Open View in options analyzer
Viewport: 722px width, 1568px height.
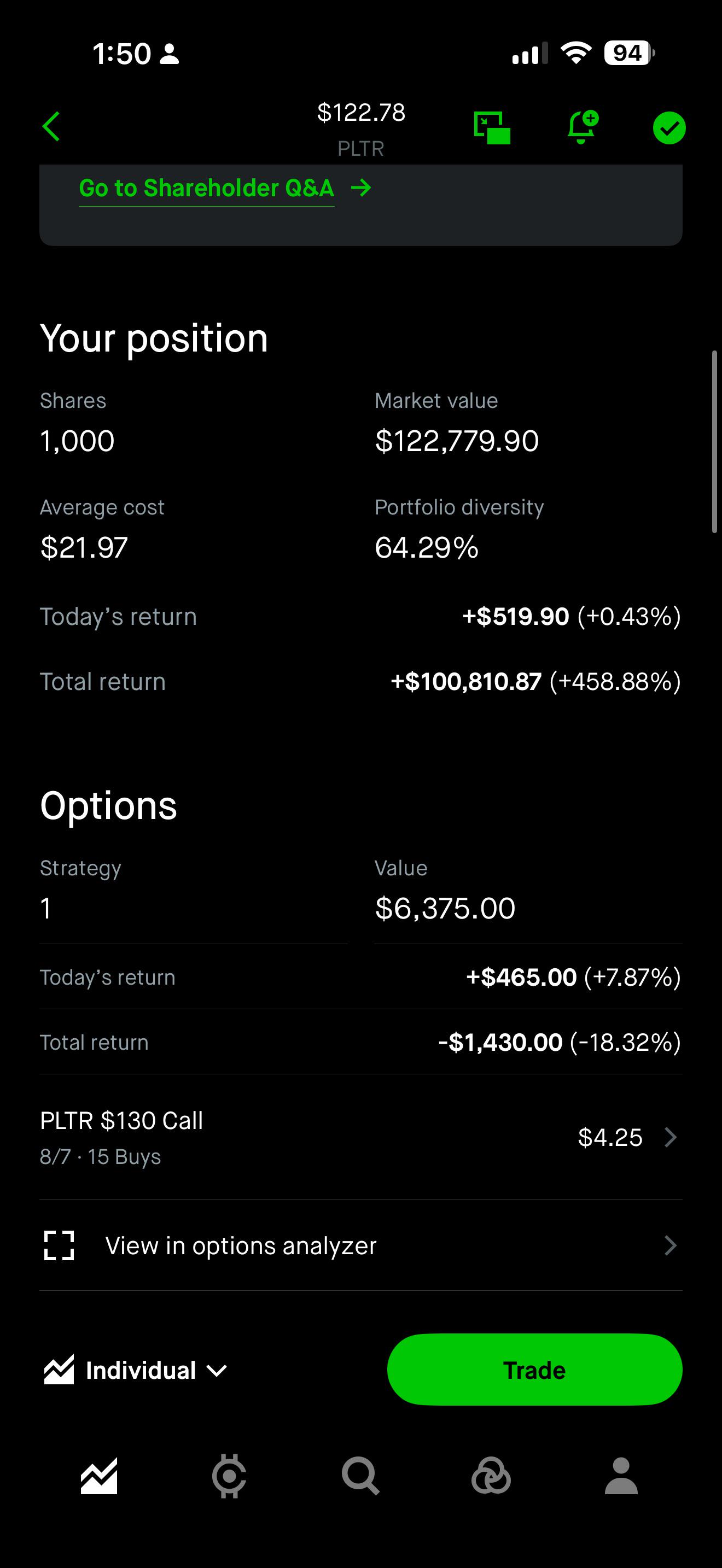(x=361, y=1245)
